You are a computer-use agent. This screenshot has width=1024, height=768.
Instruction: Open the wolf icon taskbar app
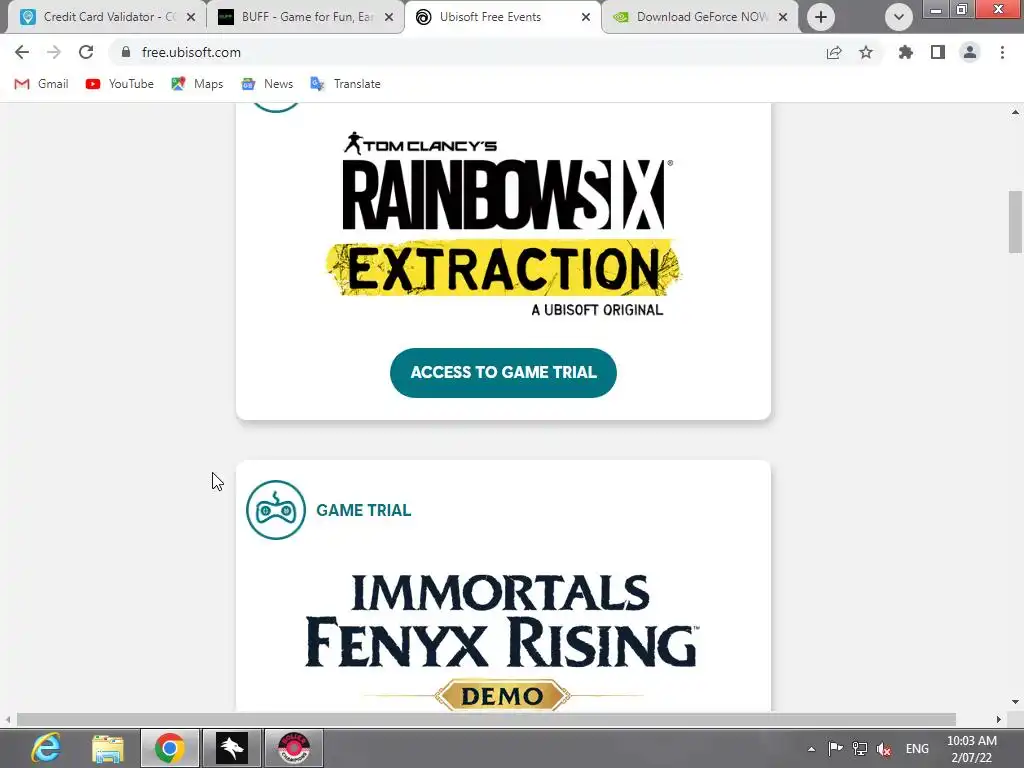(x=232, y=748)
